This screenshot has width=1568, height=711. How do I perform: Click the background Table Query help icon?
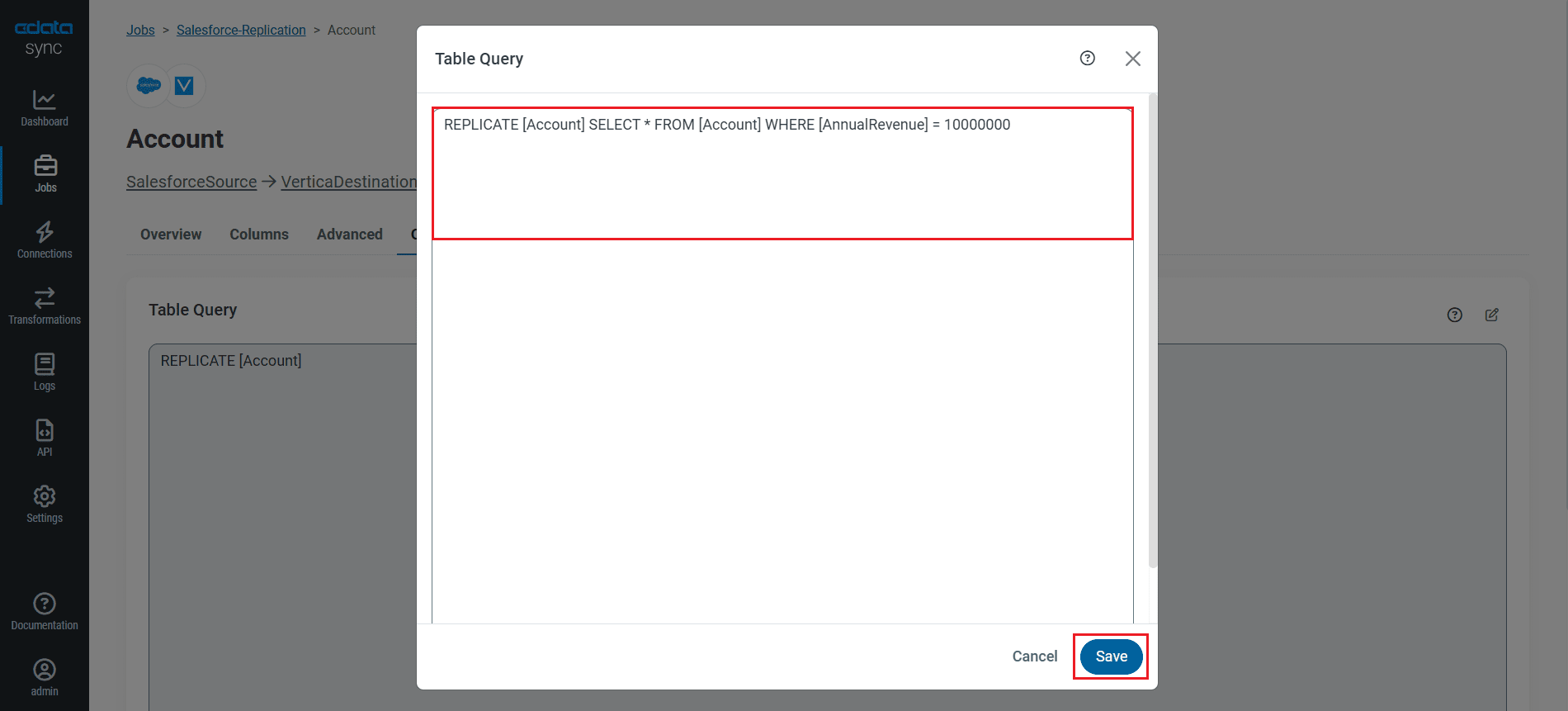(1454, 315)
